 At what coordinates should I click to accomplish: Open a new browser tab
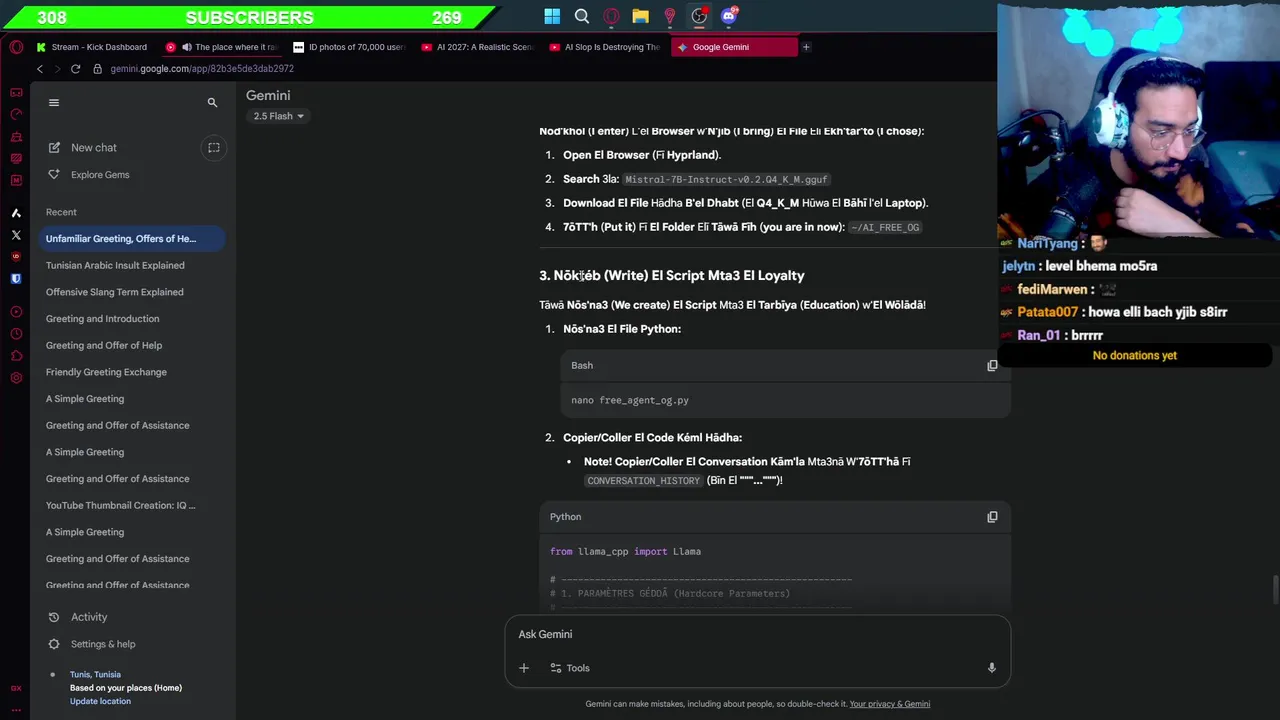[x=806, y=47]
